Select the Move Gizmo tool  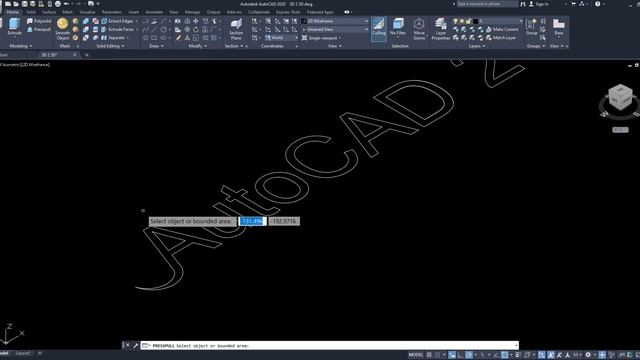(419, 29)
